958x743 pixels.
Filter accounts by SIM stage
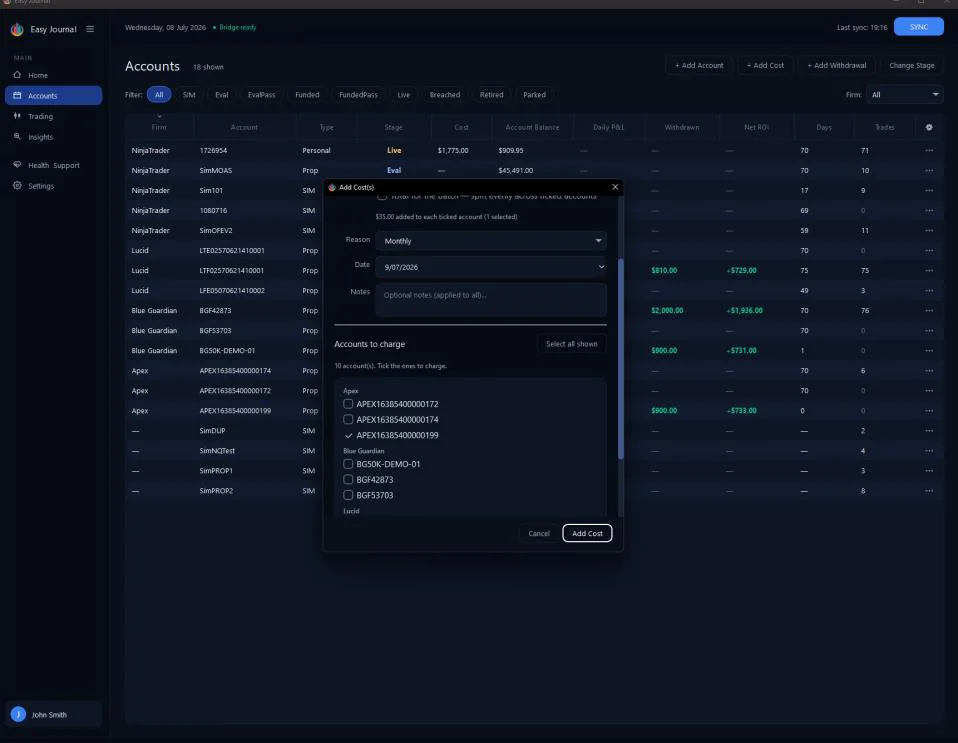pyautogui.click(x=189, y=95)
